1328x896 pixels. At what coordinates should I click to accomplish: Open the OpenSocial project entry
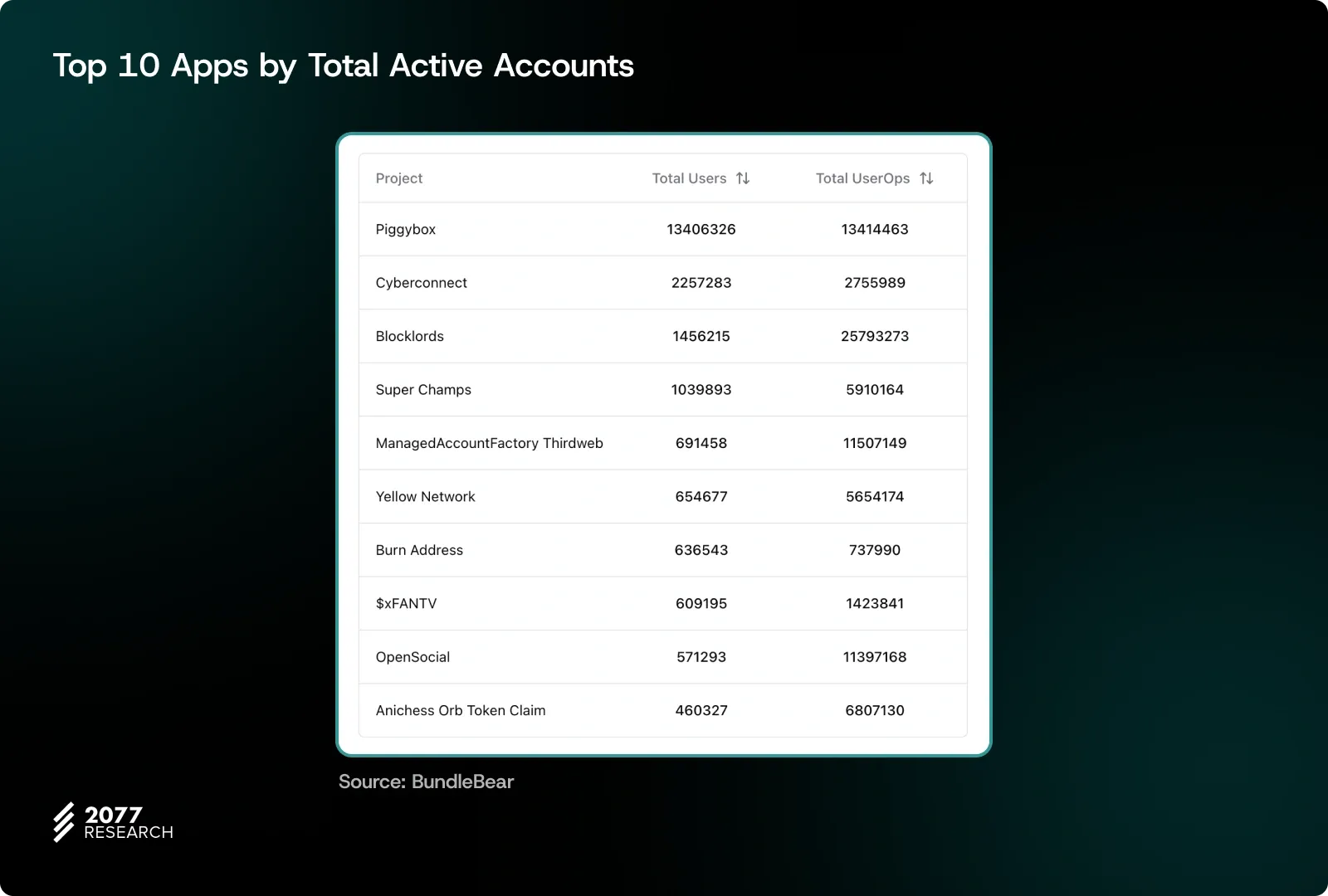413,657
